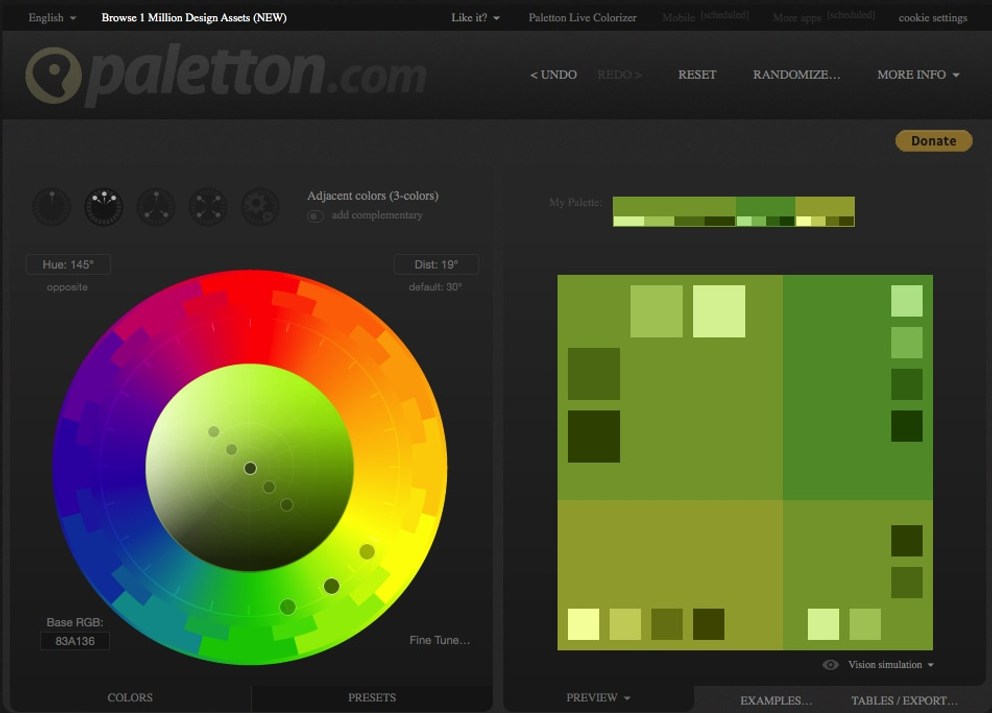The height and width of the screenshot is (713, 992).
Task: Click the Fine Tune link
Action: point(440,640)
